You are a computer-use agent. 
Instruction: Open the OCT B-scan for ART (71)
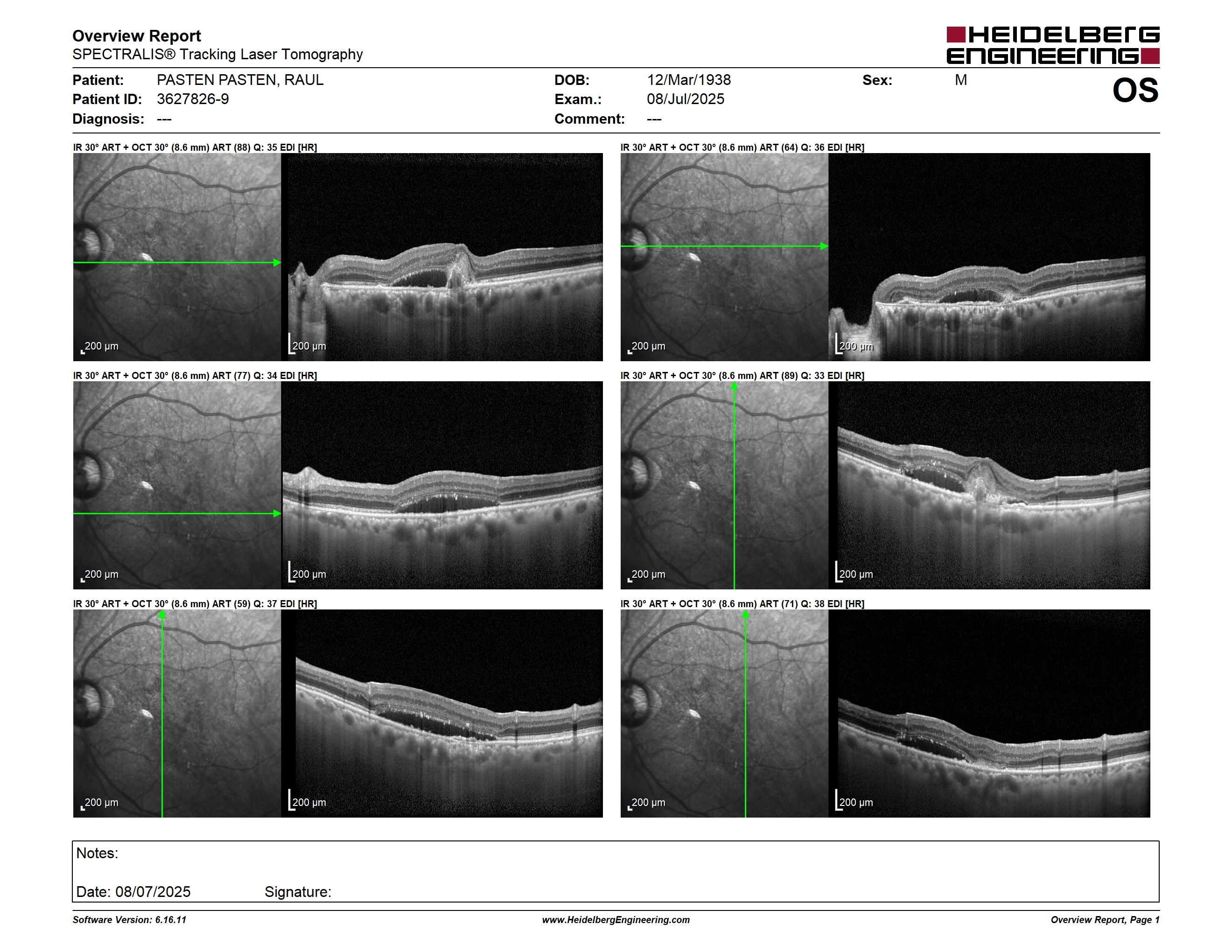[989, 714]
